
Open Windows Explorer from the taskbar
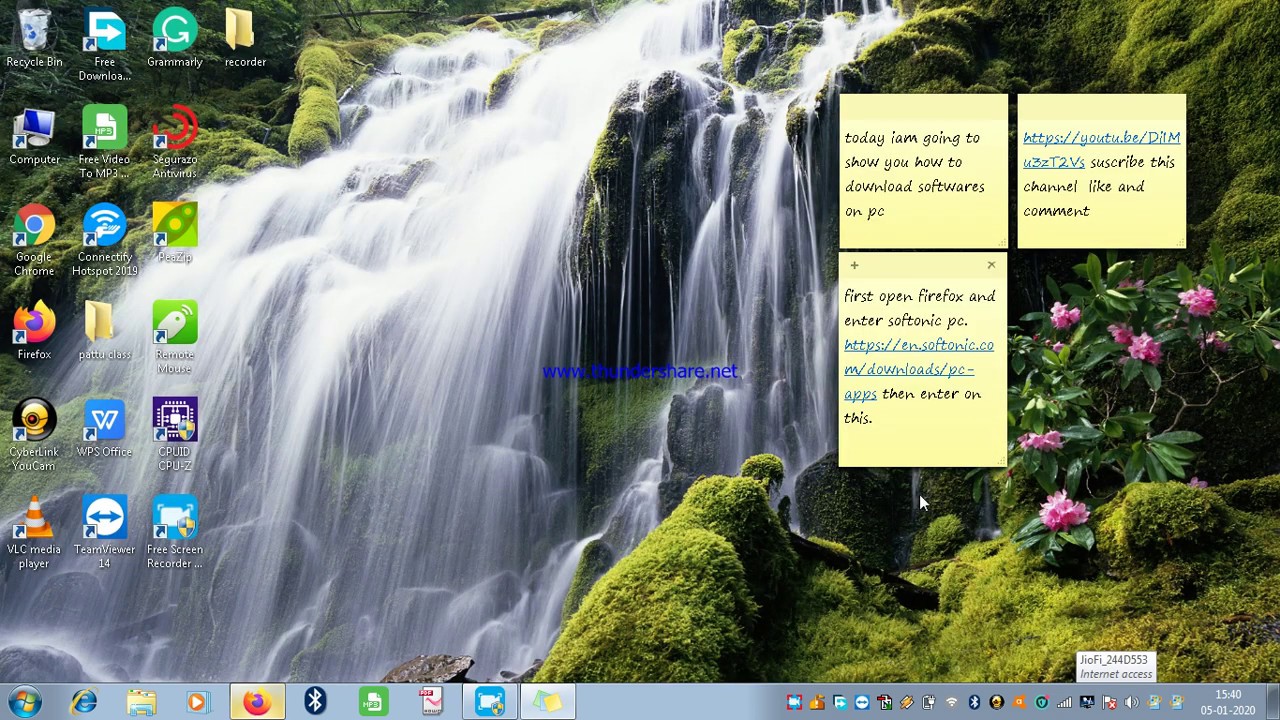coord(141,702)
